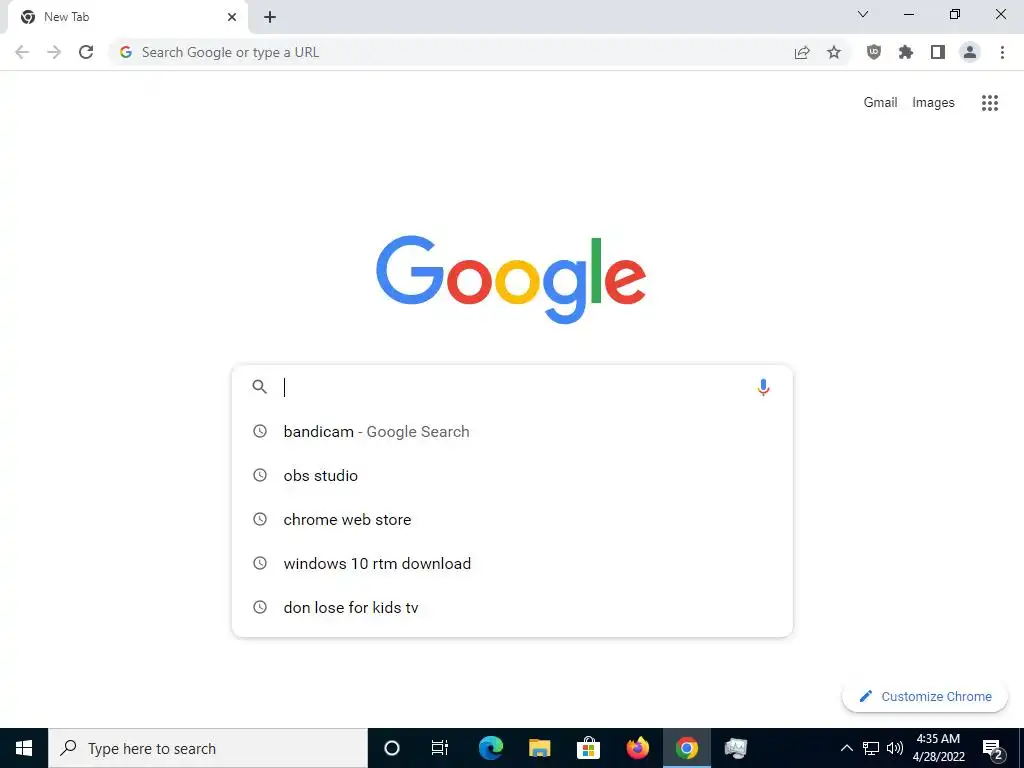Open the uBlock Origin shield extension
The height and width of the screenshot is (768, 1024).
click(x=873, y=52)
